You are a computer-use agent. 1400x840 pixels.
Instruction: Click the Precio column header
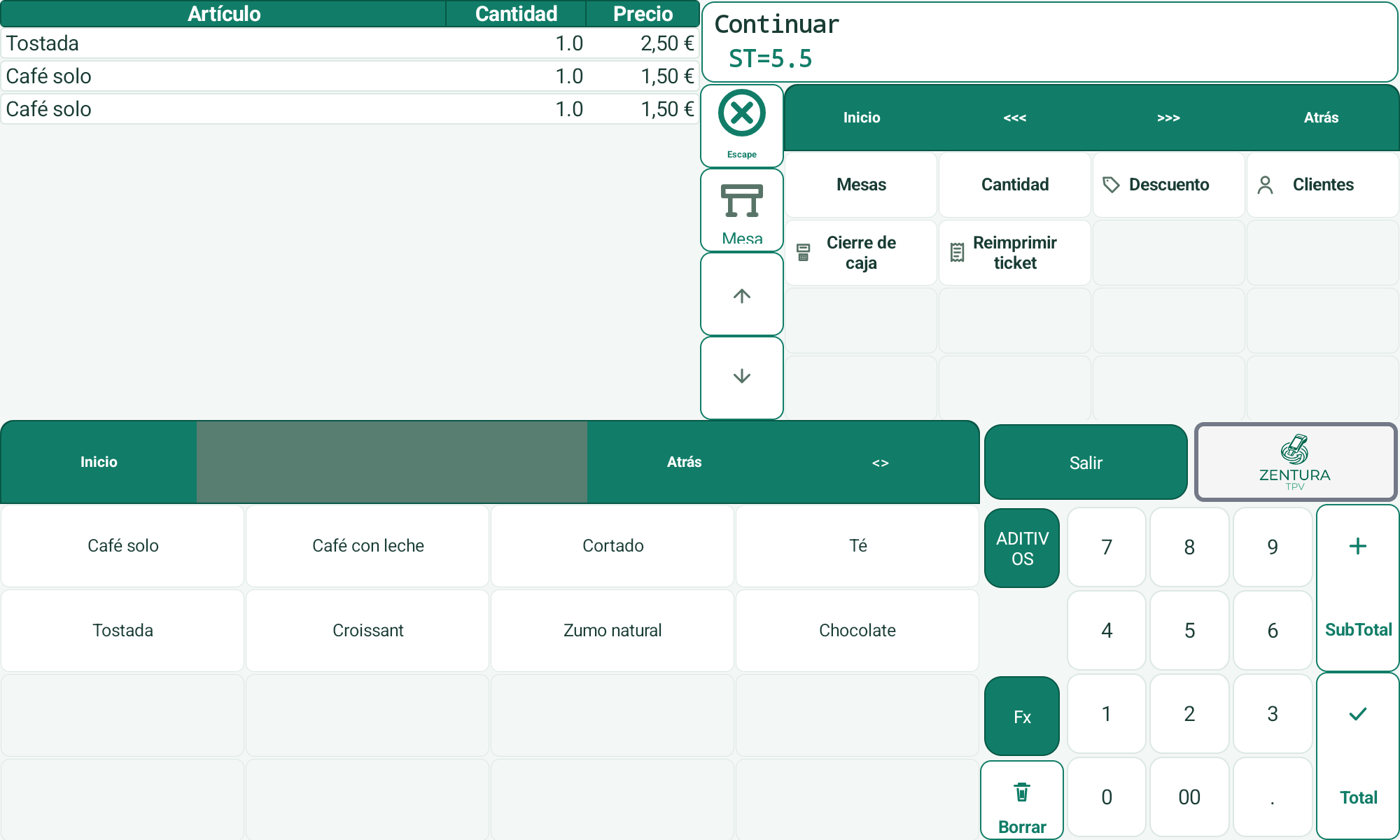click(x=643, y=14)
